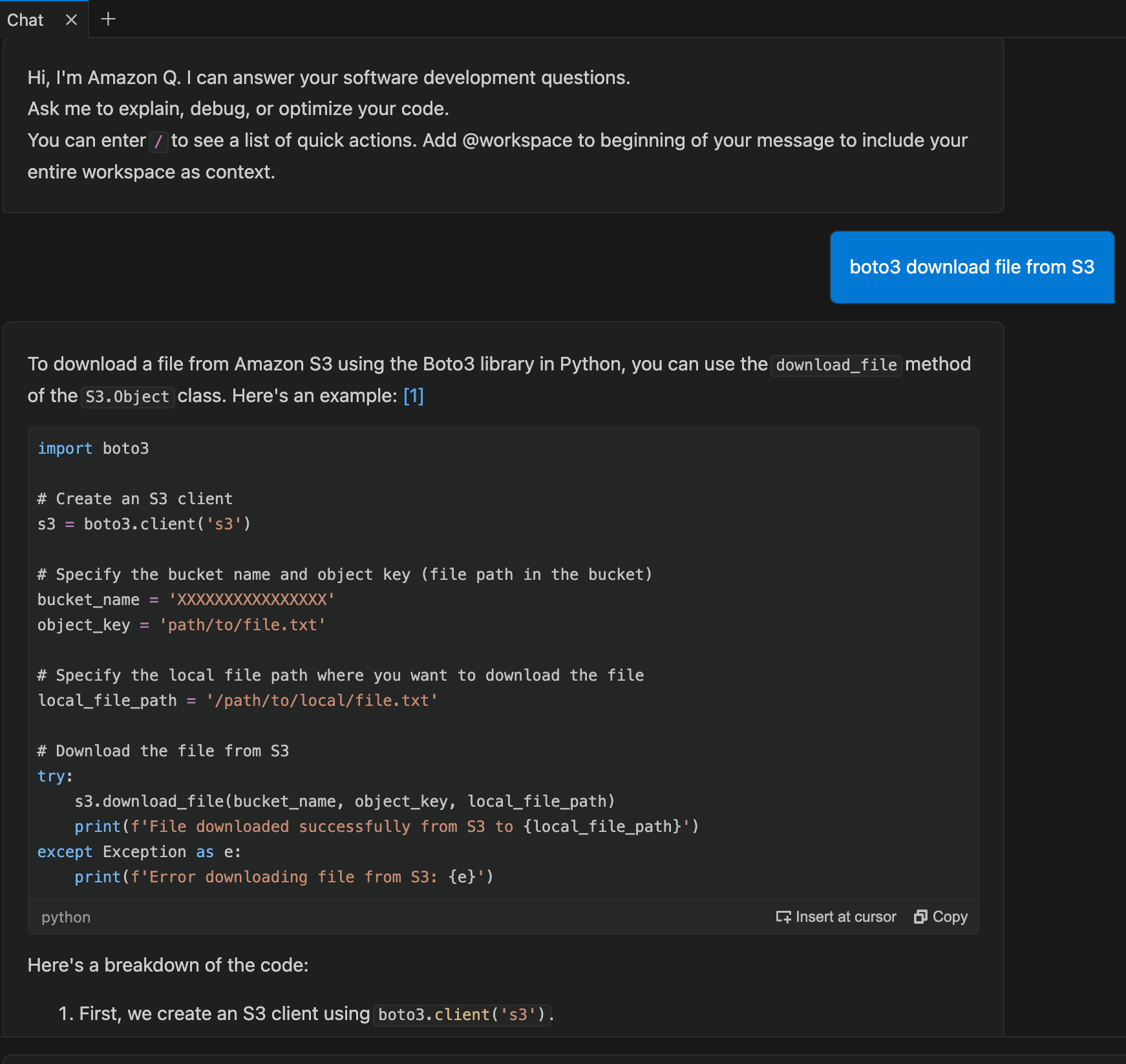Copy the Python code block
The image size is (1126, 1064).
(x=940, y=917)
